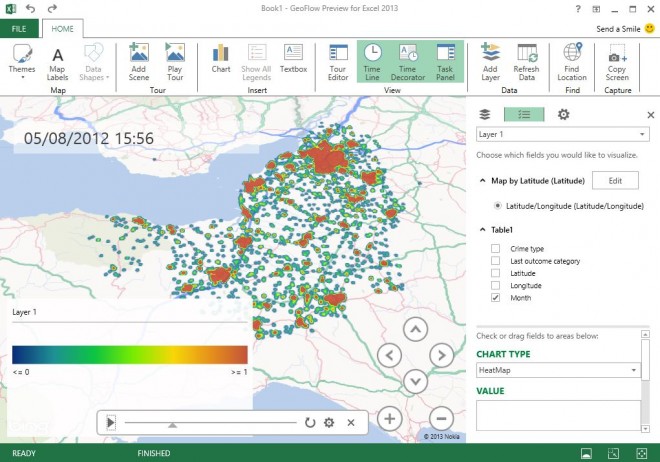Click the timeline position marker
The height and width of the screenshot is (462, 660).
173,425
